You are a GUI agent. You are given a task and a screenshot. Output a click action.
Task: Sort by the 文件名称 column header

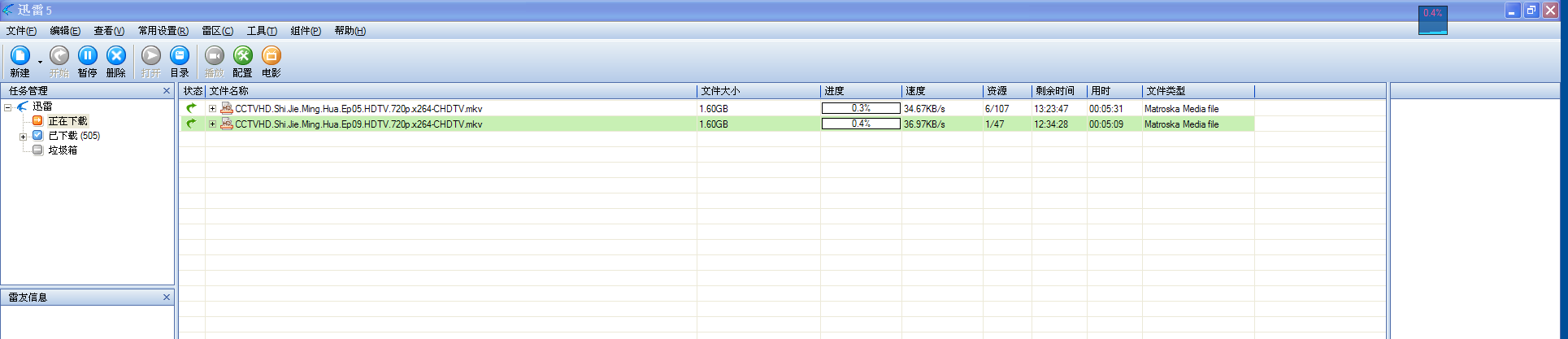[x=451, y=91]
